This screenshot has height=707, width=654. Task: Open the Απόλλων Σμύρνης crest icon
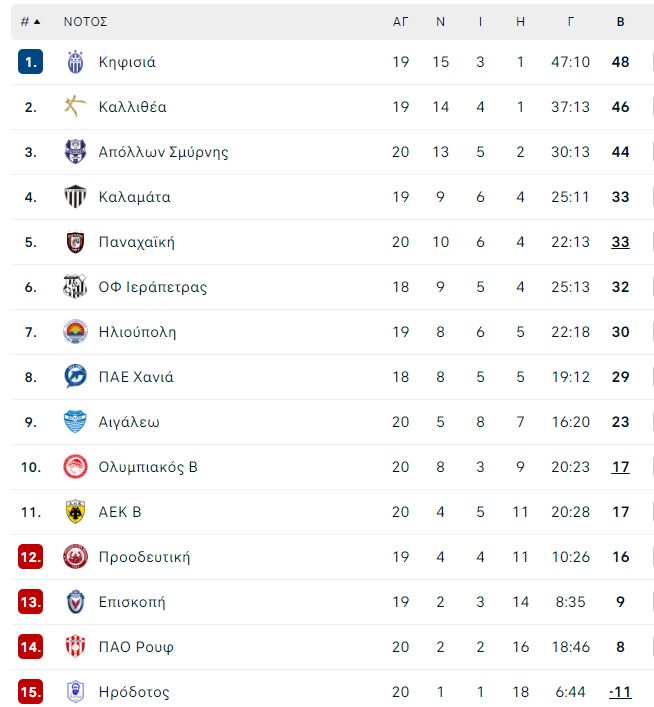(75, 152)
